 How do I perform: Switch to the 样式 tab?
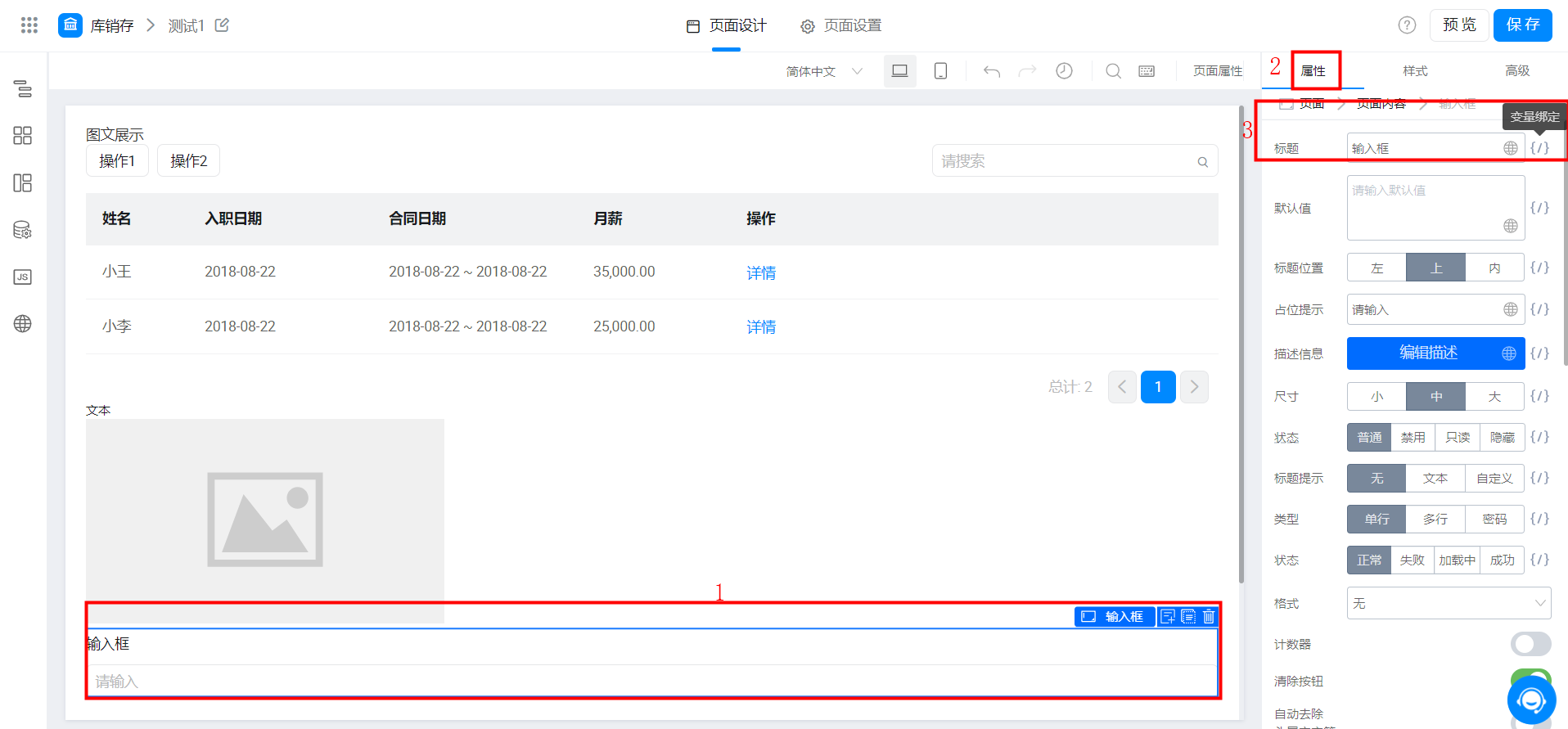(x=1415, y=71)
